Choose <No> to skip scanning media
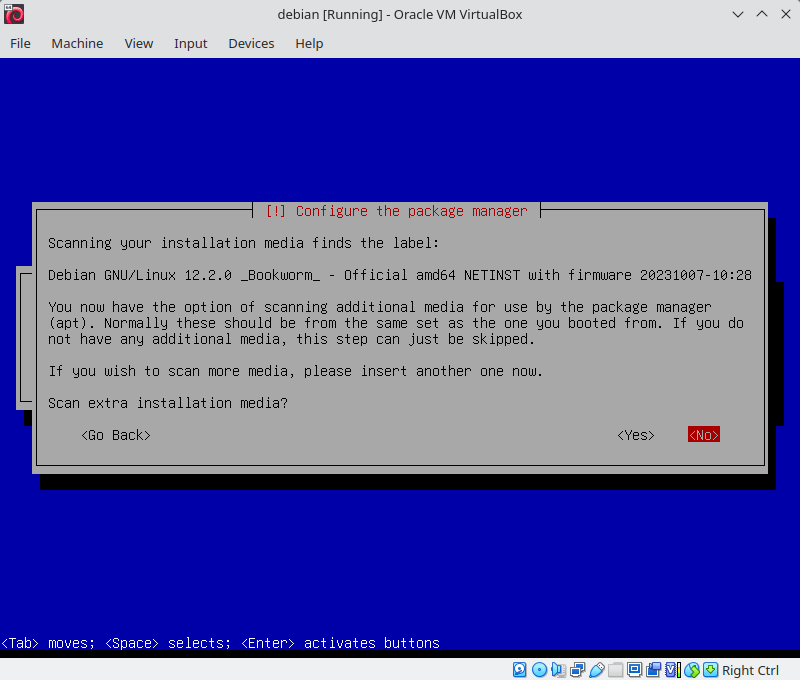800x680 pixels. pos(704,435)
